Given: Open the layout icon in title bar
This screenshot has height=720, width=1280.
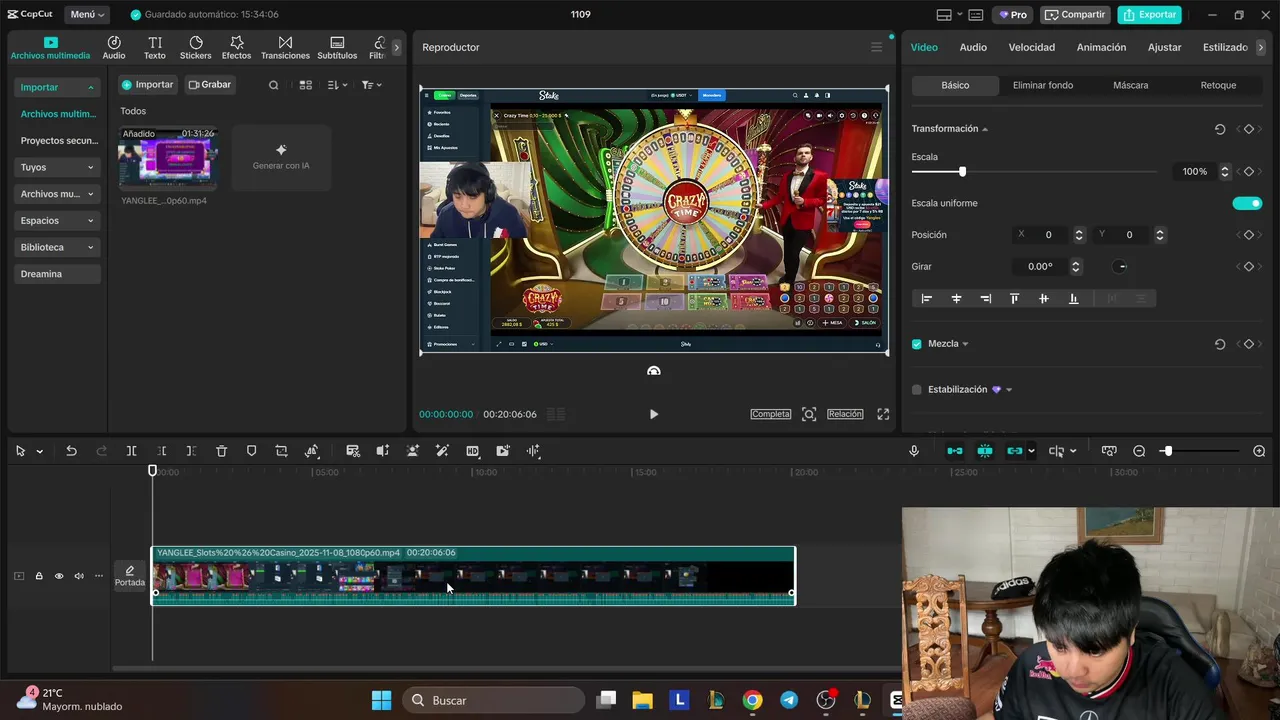Looking at the screenshot, I should click(x=943, y=15).
